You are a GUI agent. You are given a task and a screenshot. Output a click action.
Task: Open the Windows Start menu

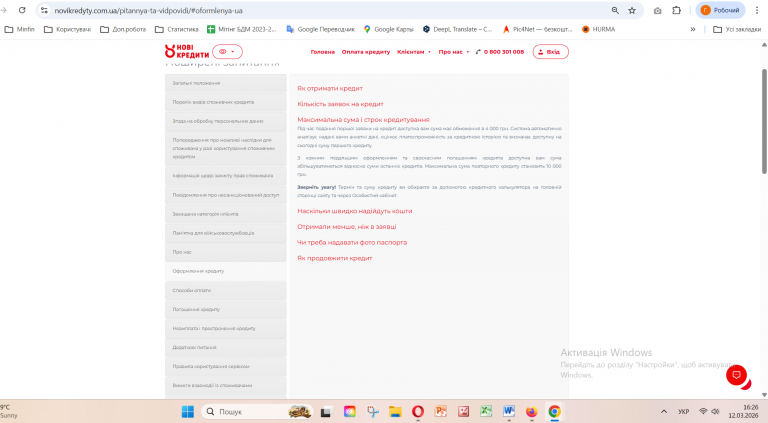coord(188,412)
